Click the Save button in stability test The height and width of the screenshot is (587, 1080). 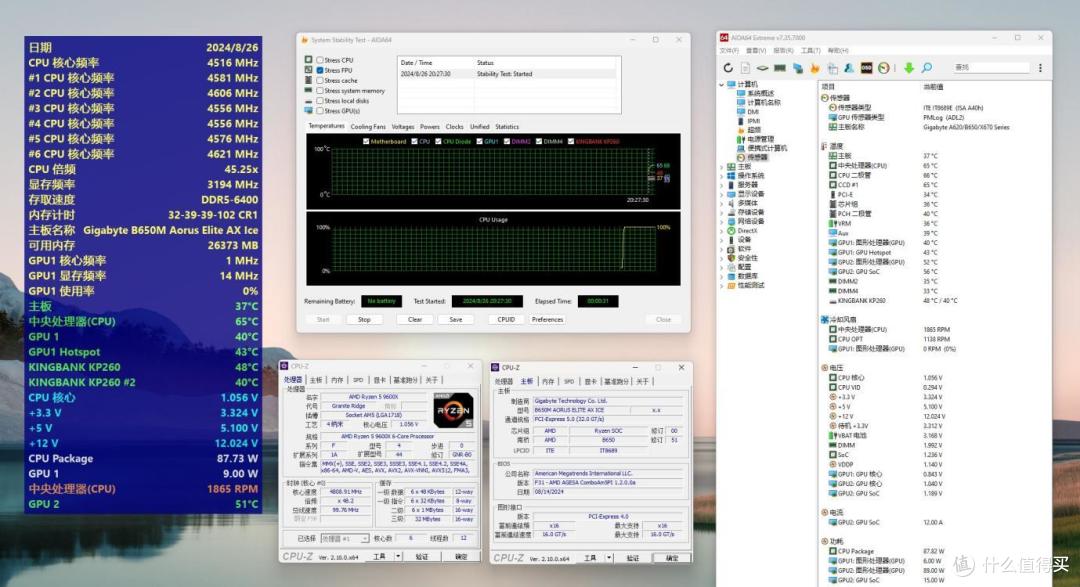(x=456, y=320)
